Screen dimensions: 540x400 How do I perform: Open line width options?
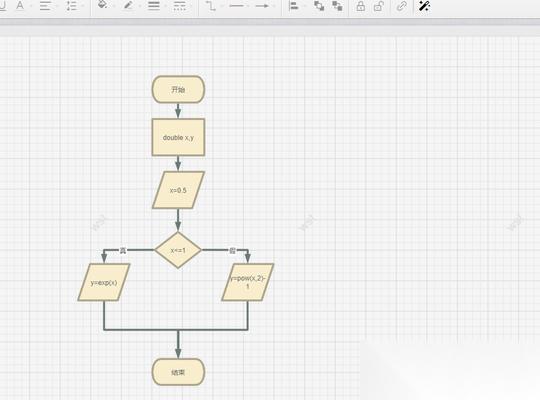click(154, 6)
